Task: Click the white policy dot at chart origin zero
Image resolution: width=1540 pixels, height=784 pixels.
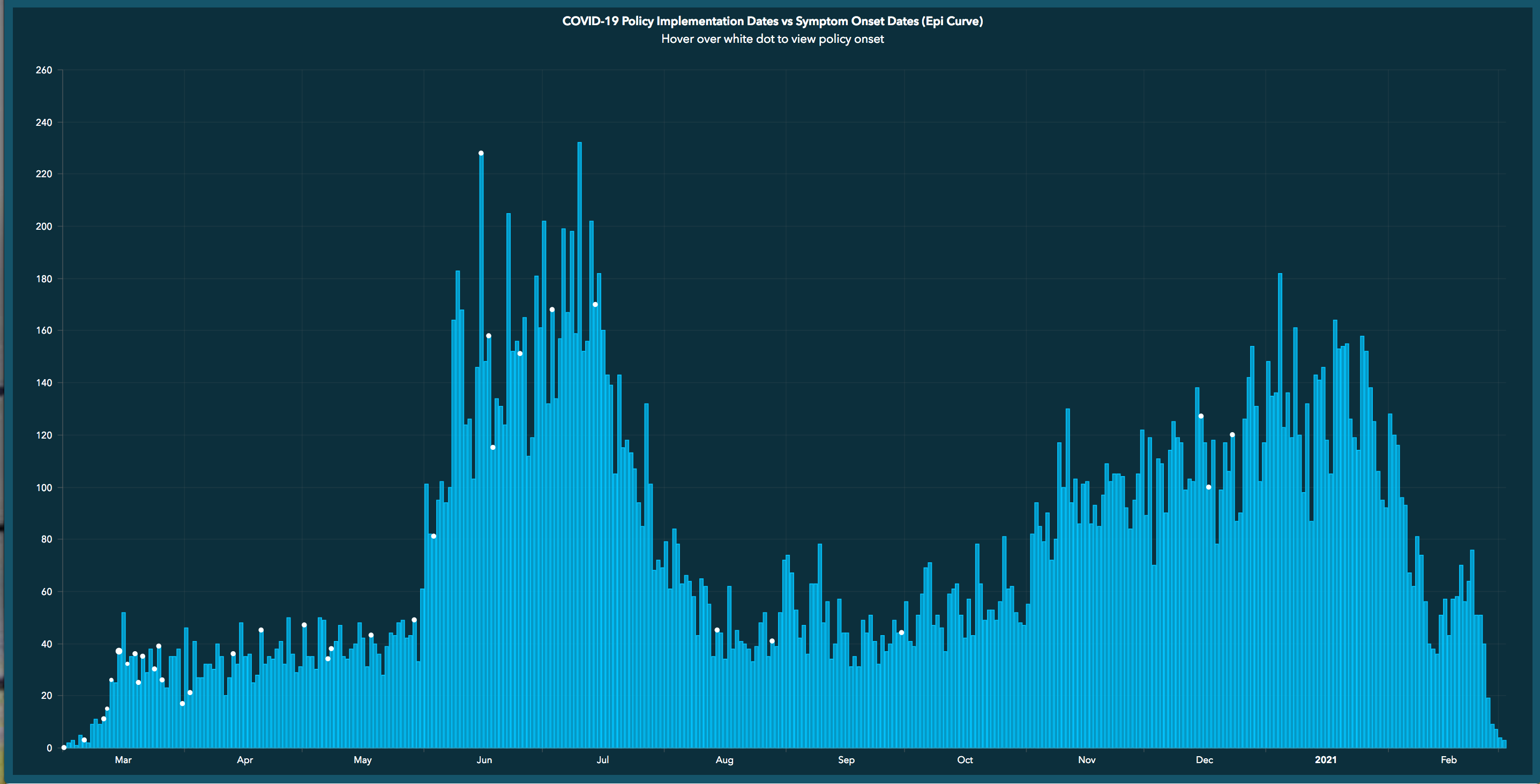Action: (64, 748)
